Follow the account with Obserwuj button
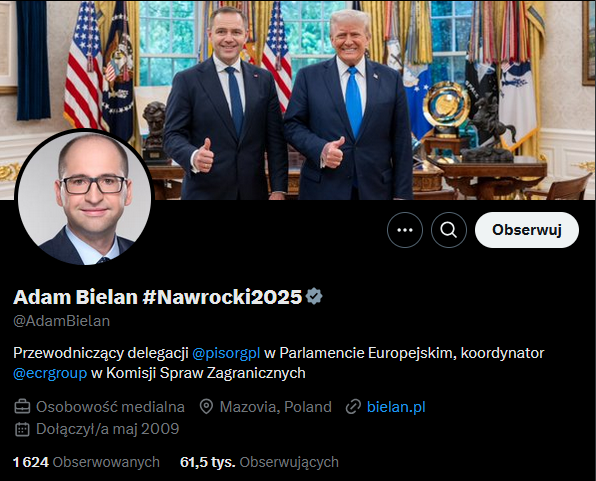 click(x=527, y=230)
